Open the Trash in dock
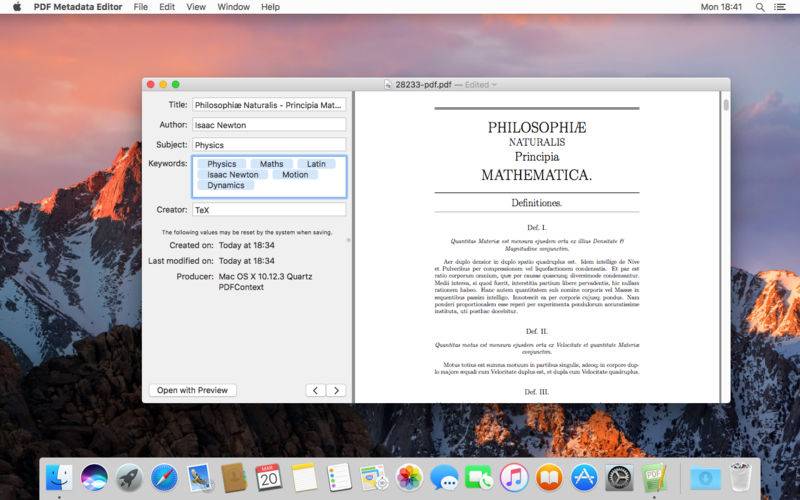 [x=740, y=477]
